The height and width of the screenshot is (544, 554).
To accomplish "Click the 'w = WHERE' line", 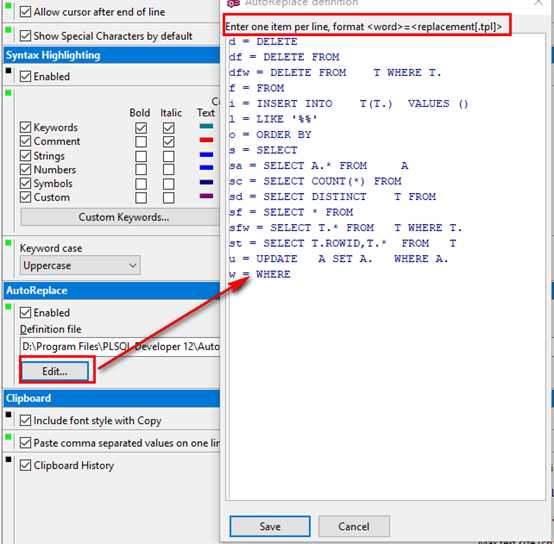I will click(x=259, y=274).
